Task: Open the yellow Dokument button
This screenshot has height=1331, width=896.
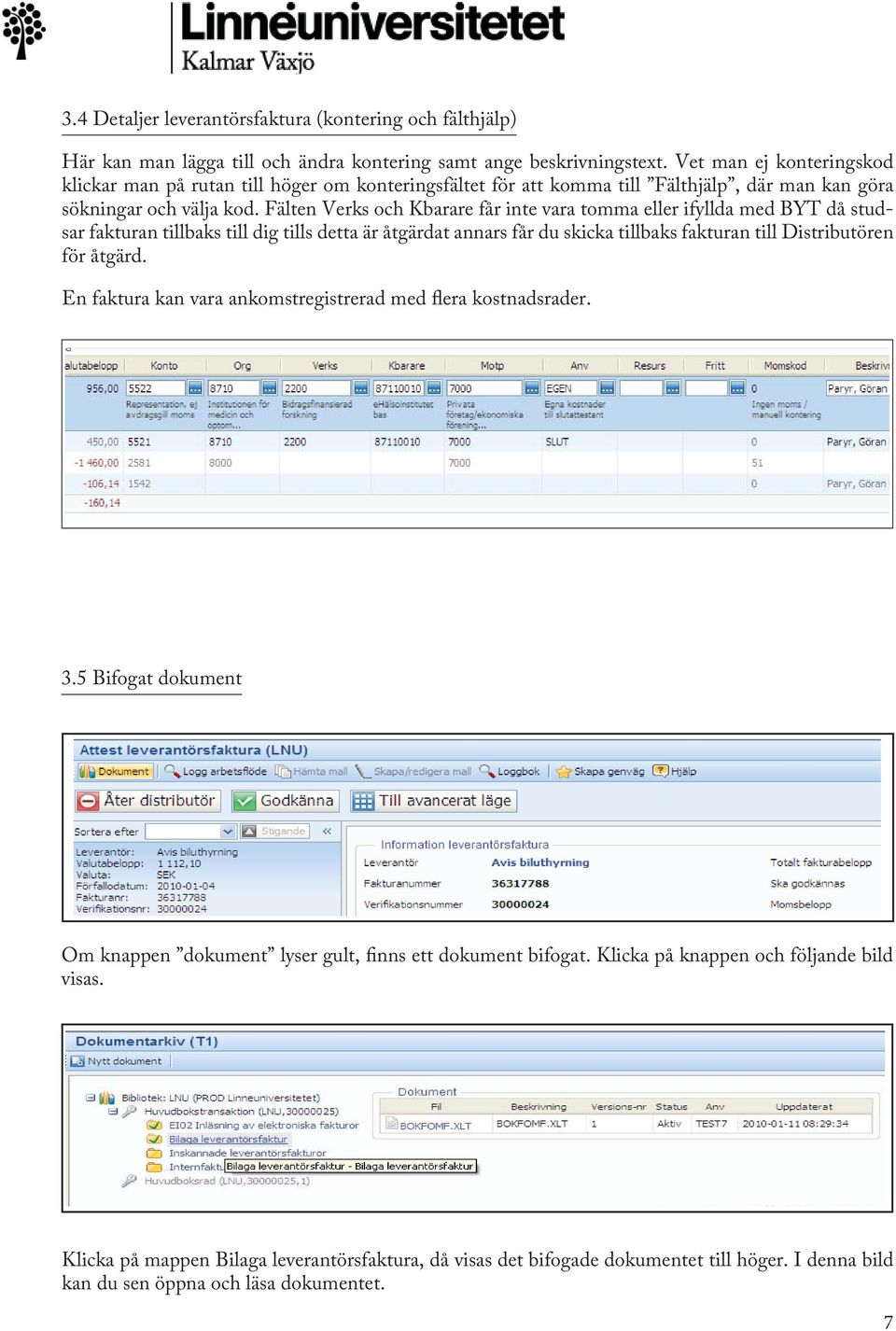Action: tap(115, 771)
